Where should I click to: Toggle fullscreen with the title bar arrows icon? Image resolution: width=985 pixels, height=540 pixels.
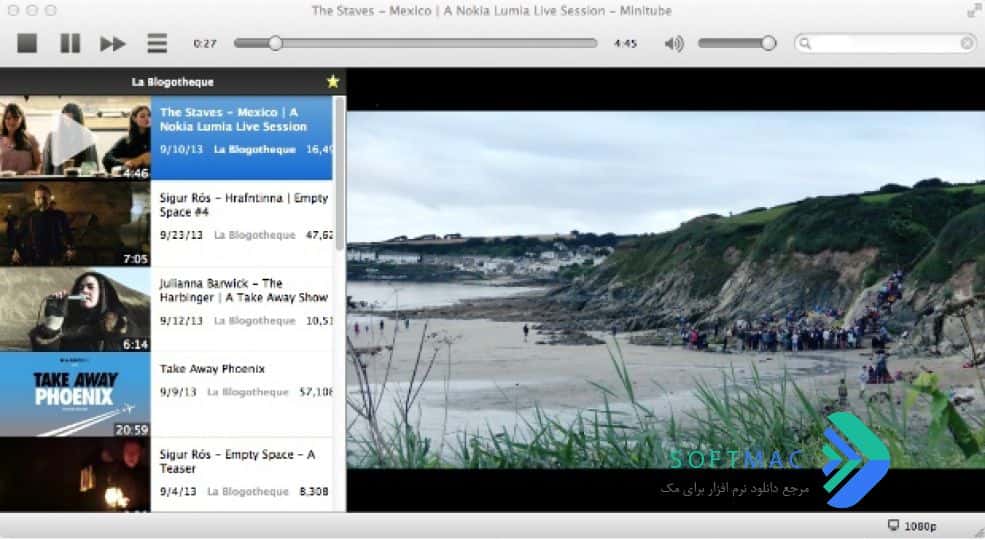point(974,10)
